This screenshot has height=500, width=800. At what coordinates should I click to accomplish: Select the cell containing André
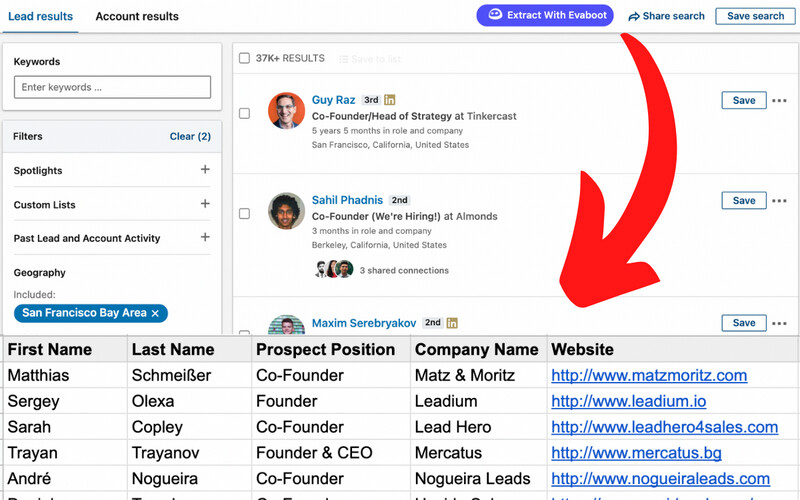65,479
